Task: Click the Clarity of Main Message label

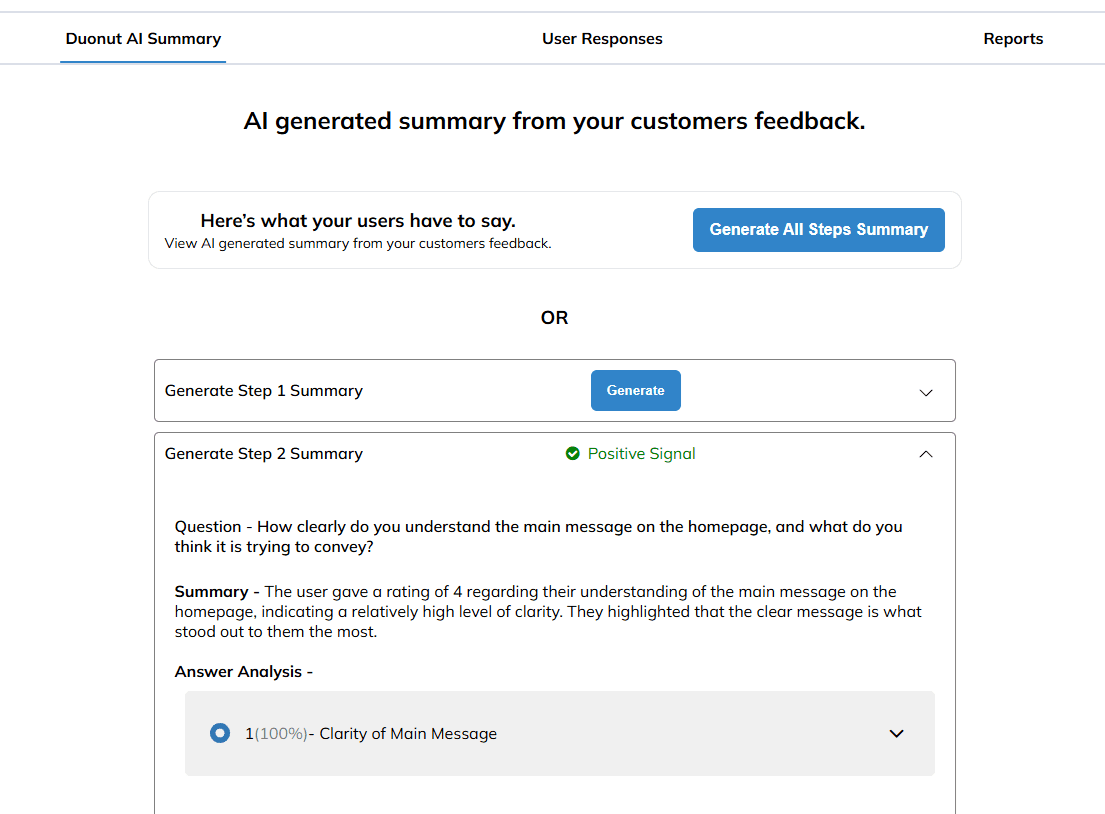Action: [x=408, y=734]
